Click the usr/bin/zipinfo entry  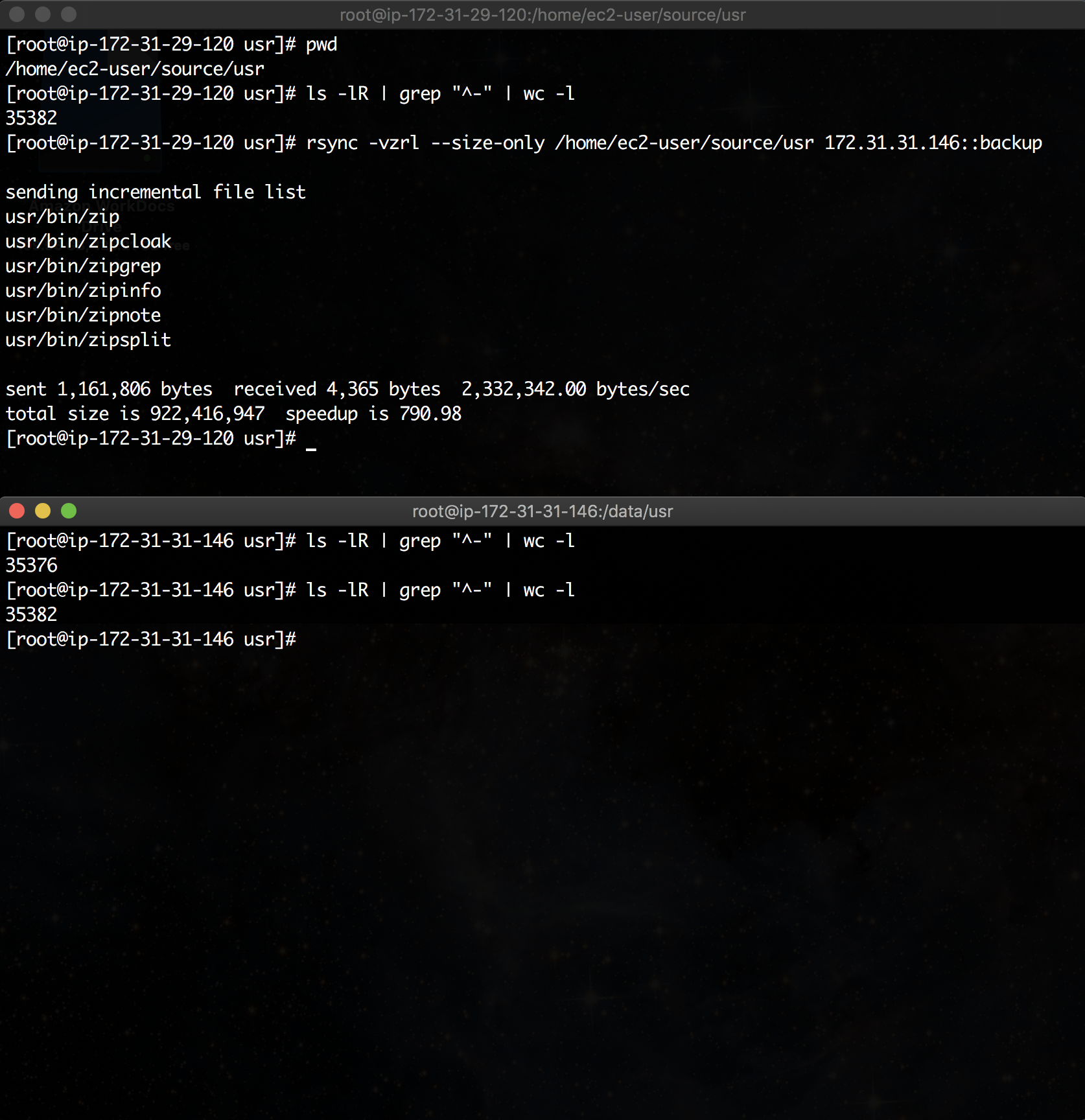83,291
